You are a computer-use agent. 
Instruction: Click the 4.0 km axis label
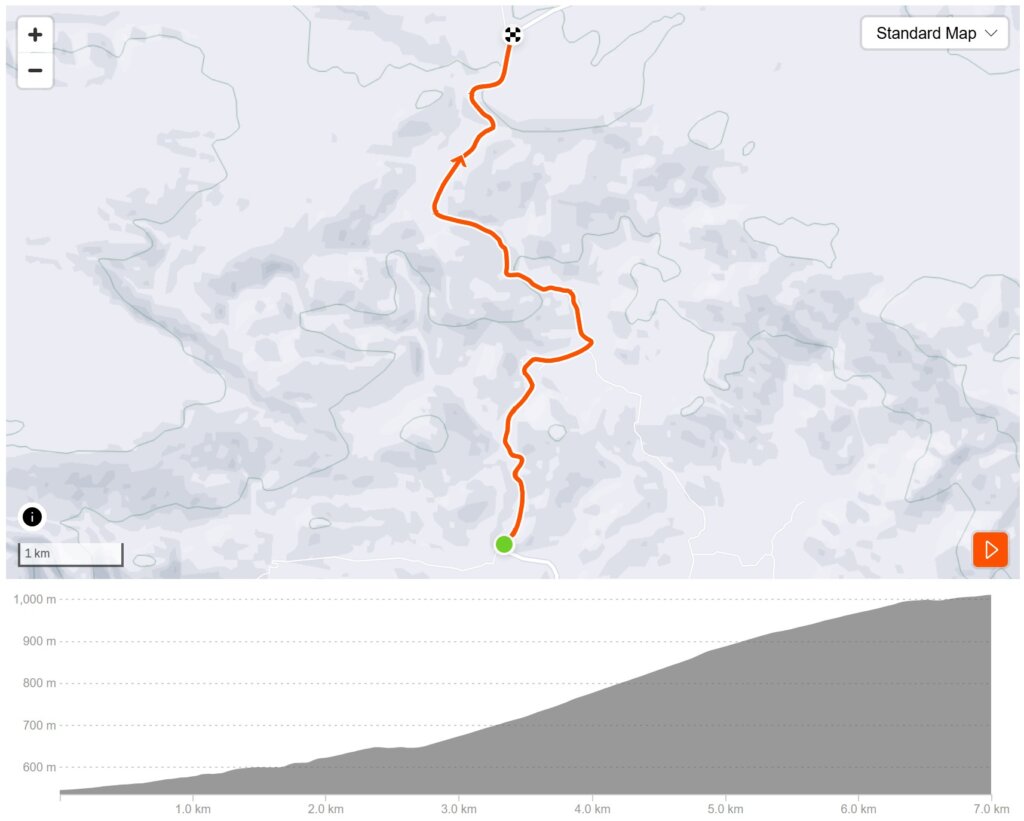tap(592, 808)
